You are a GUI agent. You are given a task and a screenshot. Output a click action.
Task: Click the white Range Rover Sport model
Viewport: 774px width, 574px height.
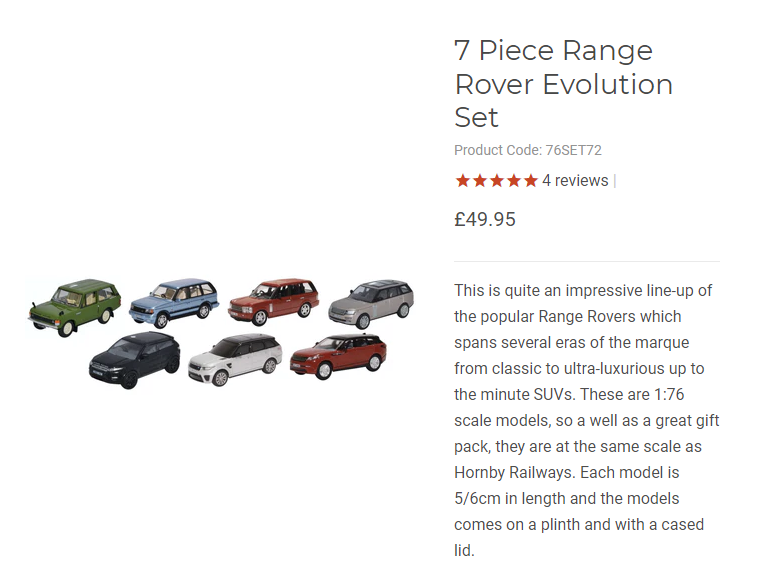tap(235, 359)
